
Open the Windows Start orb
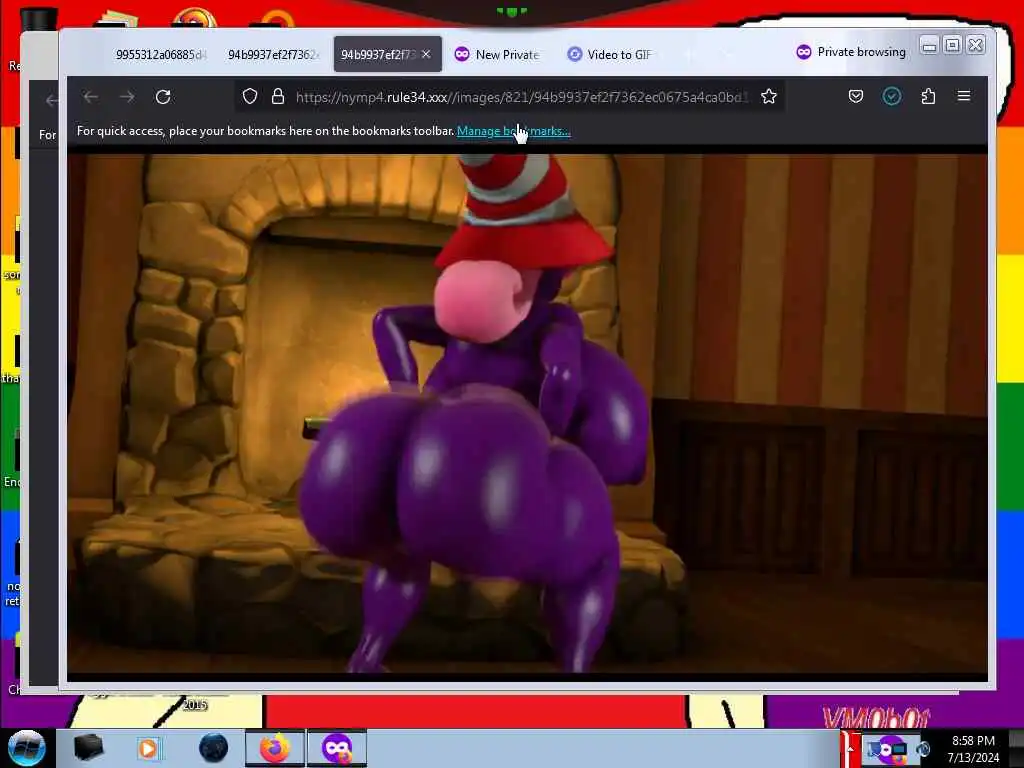click(x=26, y=748)
